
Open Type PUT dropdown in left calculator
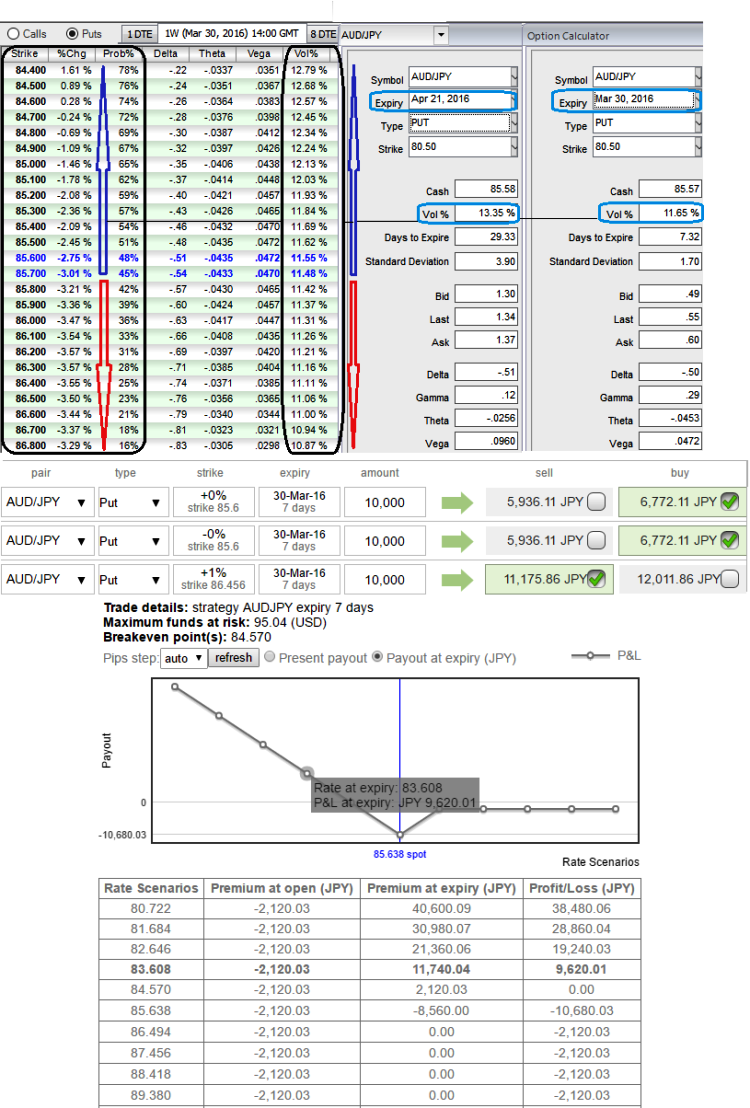tap(514, 123)
